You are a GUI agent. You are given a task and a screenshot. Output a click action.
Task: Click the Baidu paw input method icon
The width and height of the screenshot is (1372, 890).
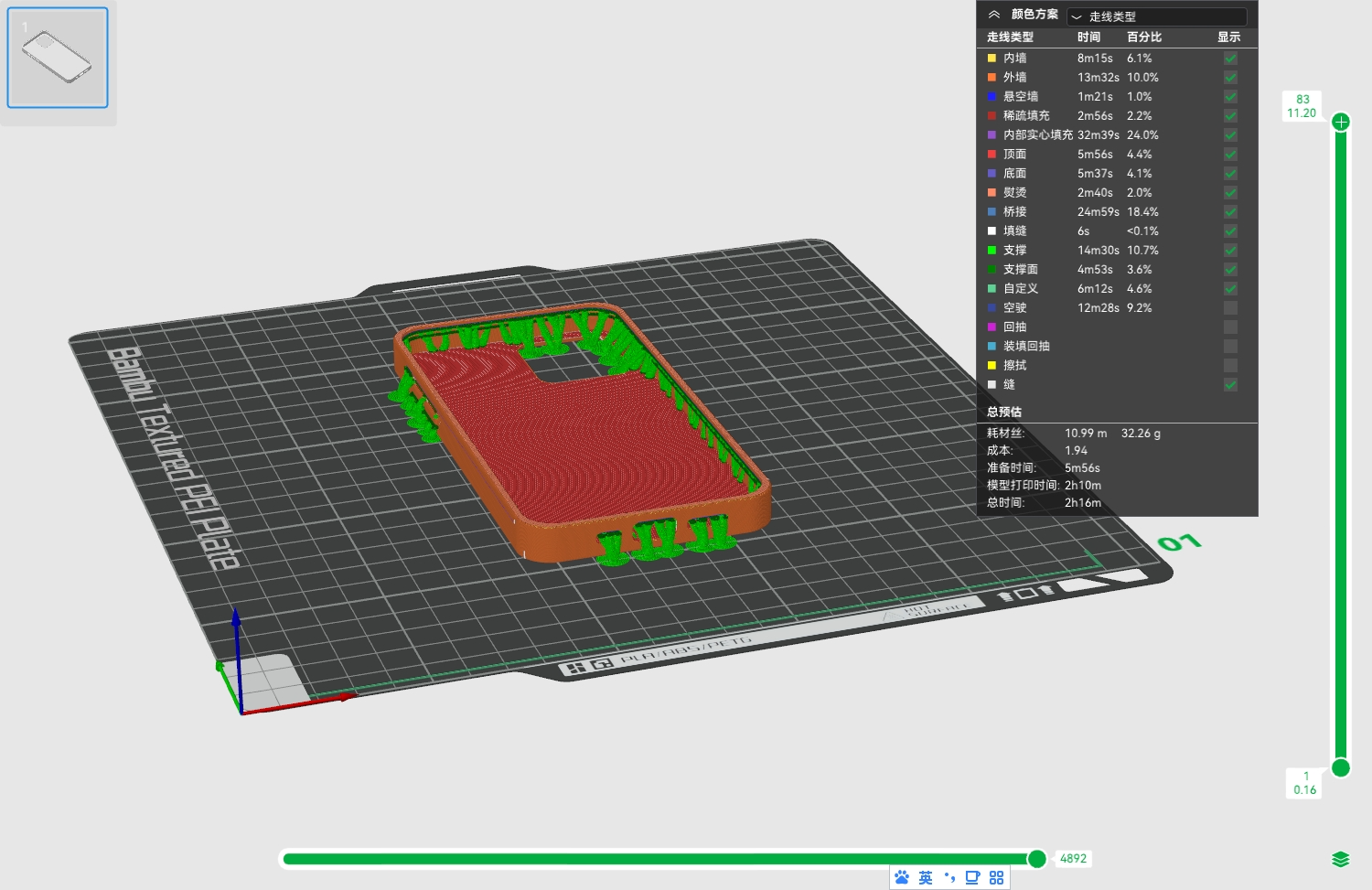click(x=902, y=877)
